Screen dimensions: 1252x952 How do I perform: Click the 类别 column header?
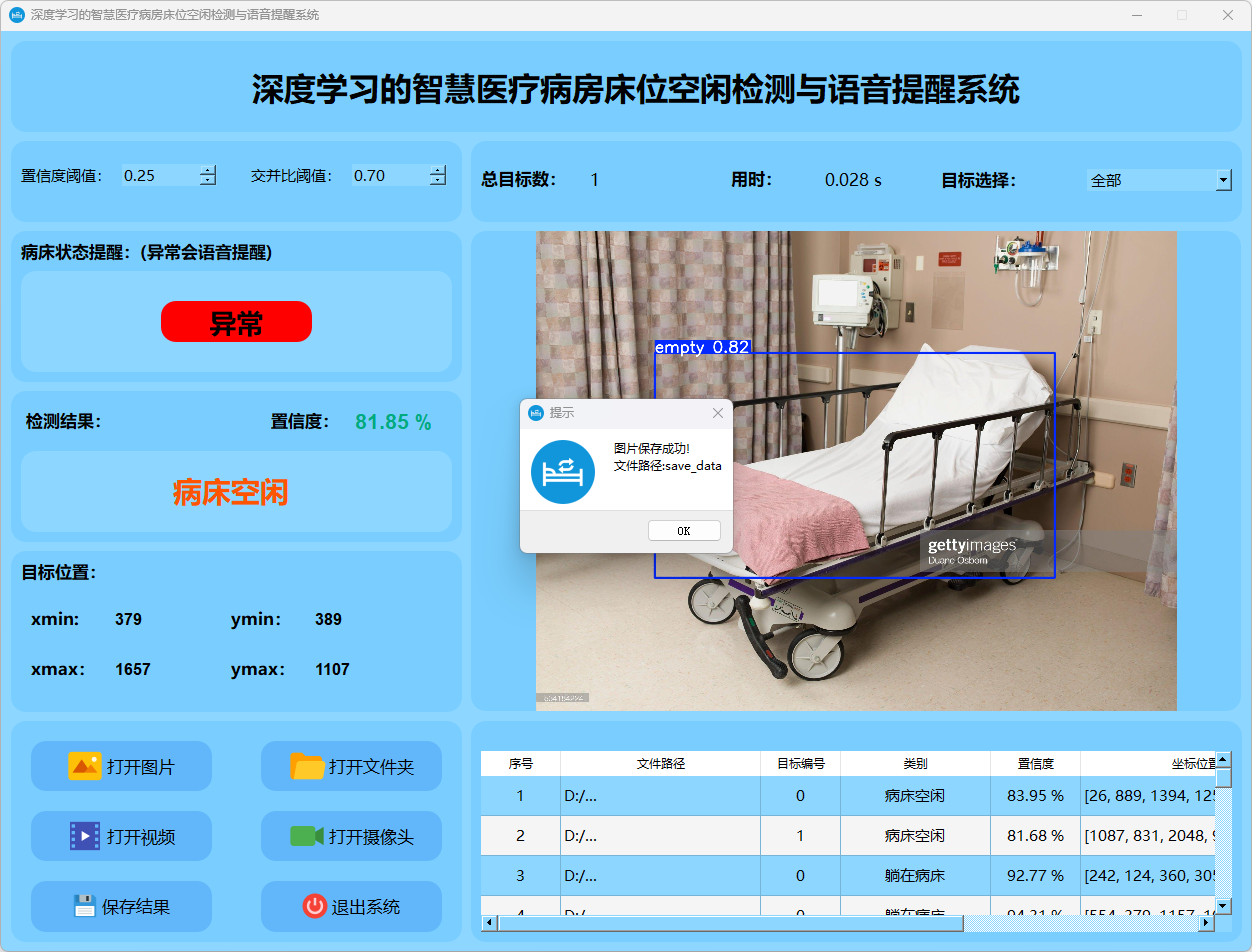coord(915,763)
